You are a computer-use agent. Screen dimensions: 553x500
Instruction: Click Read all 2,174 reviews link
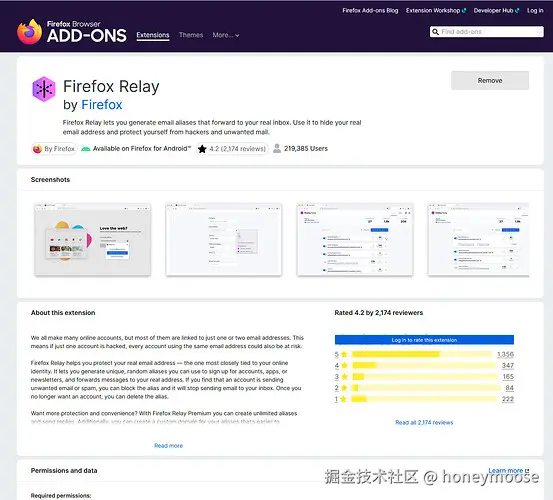(424, 422)
